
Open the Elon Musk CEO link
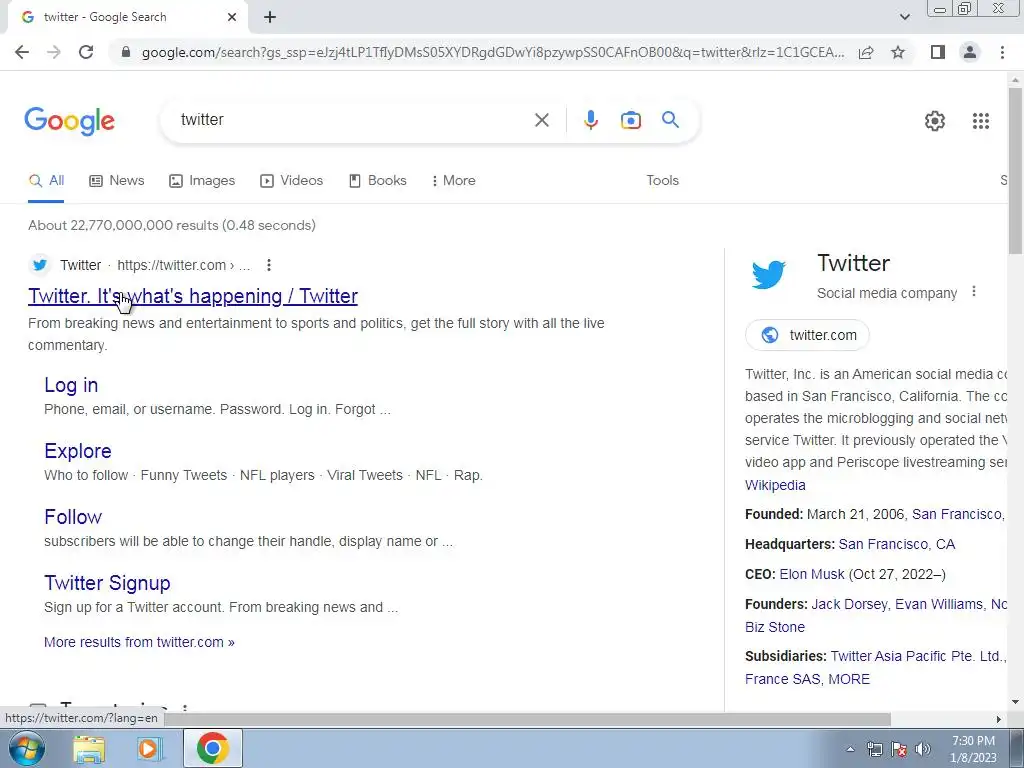pyautogui.click(x=812, y=574)
